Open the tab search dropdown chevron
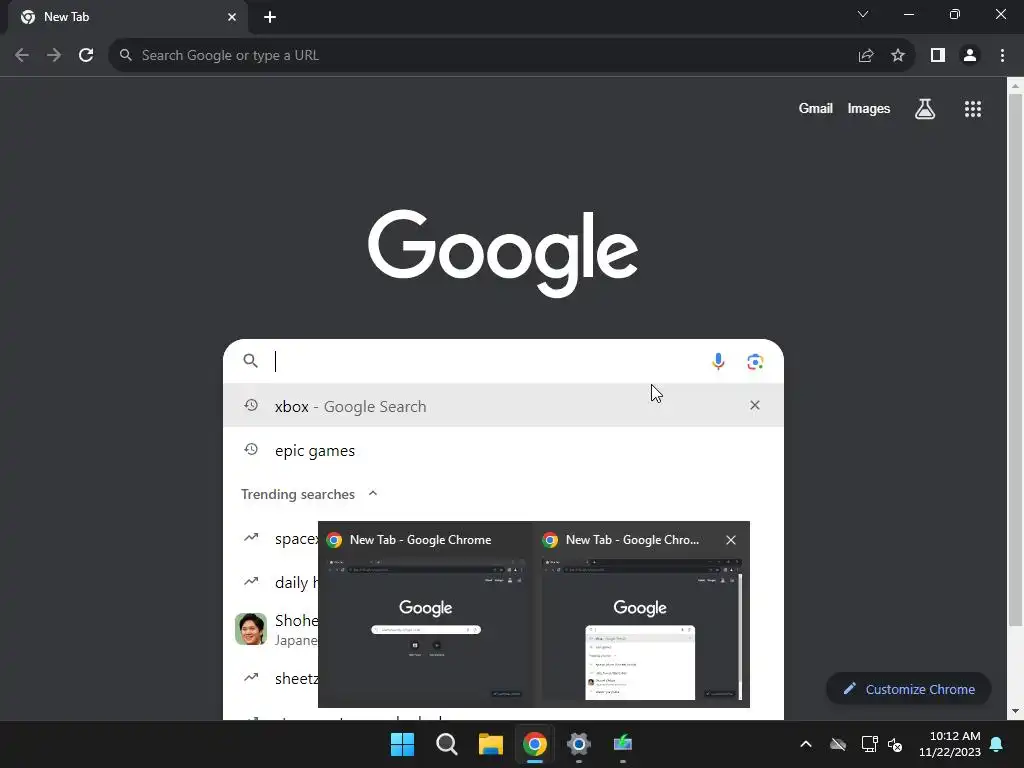Viewport: 1024px width, 768px height. pos(863,14)
